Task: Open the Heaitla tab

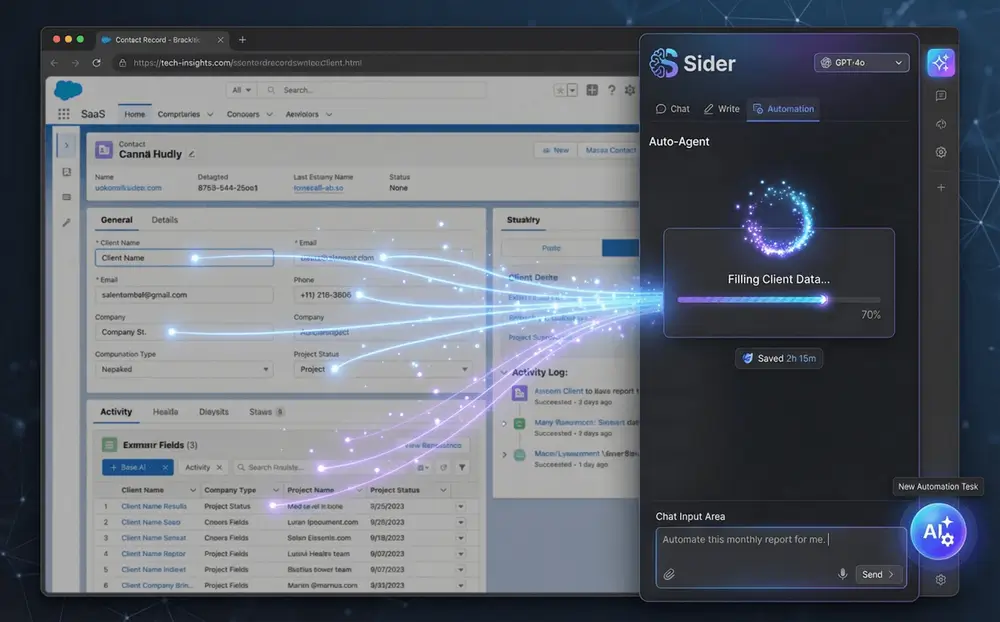Action: coord(165,412)
